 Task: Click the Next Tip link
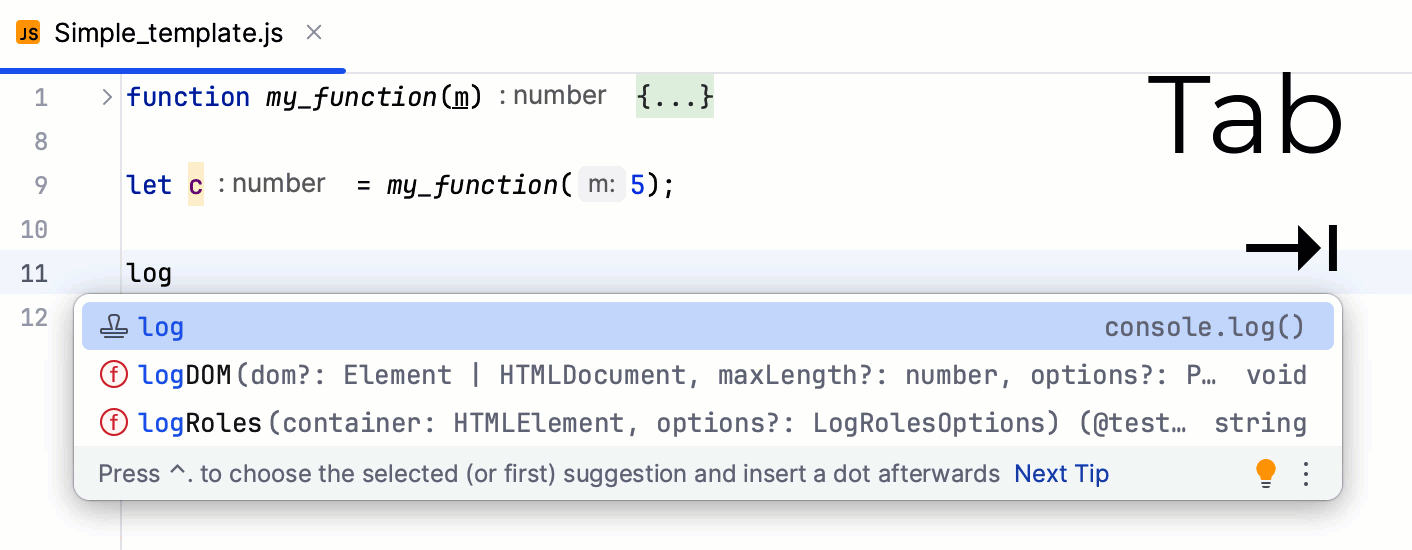(1061, 473)
